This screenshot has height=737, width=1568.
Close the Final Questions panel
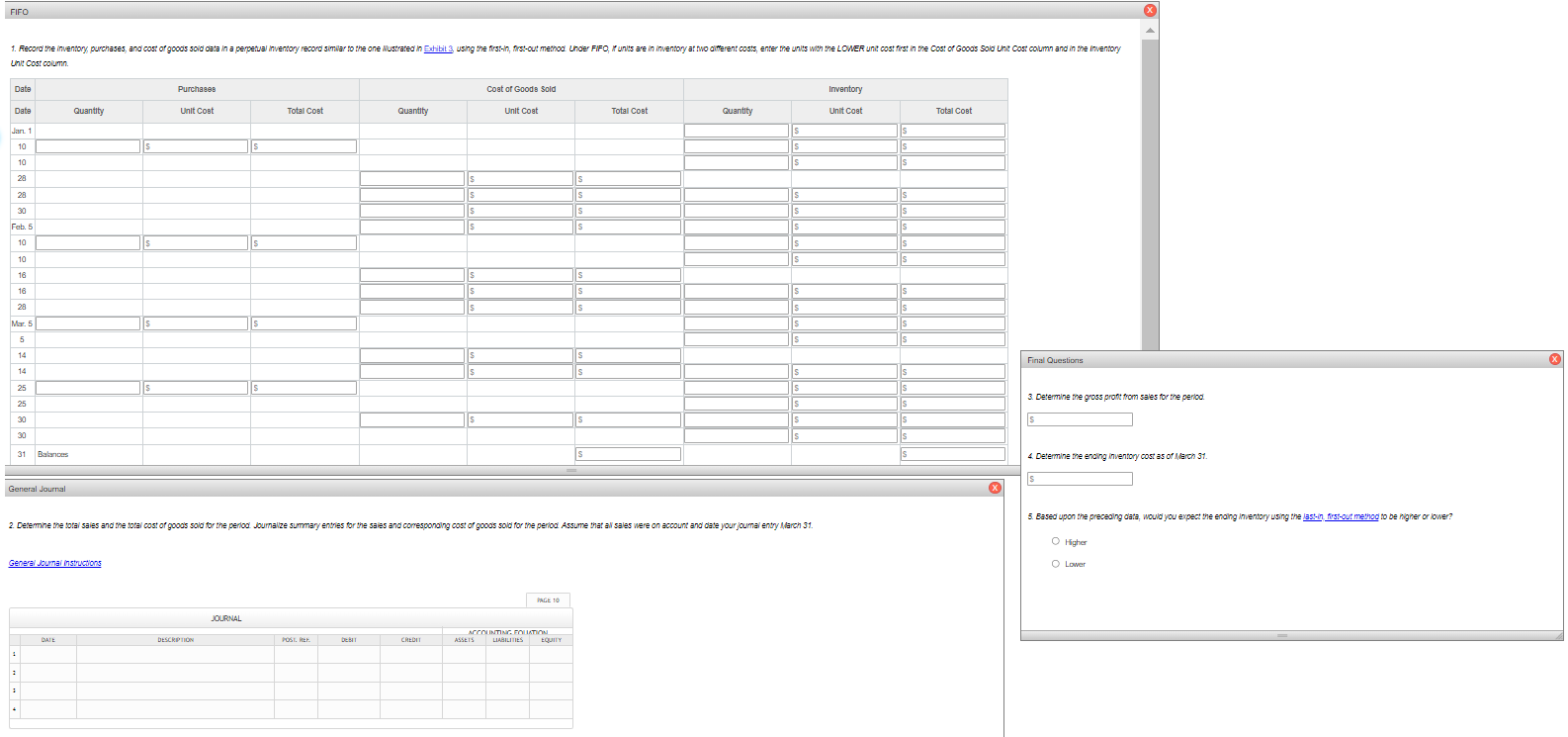pyautogui.click(x=1555, y=359)
